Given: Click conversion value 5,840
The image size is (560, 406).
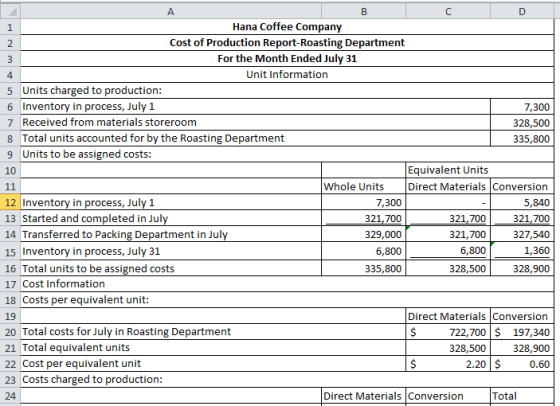Looking at the screenshot, I should [522, 202].
